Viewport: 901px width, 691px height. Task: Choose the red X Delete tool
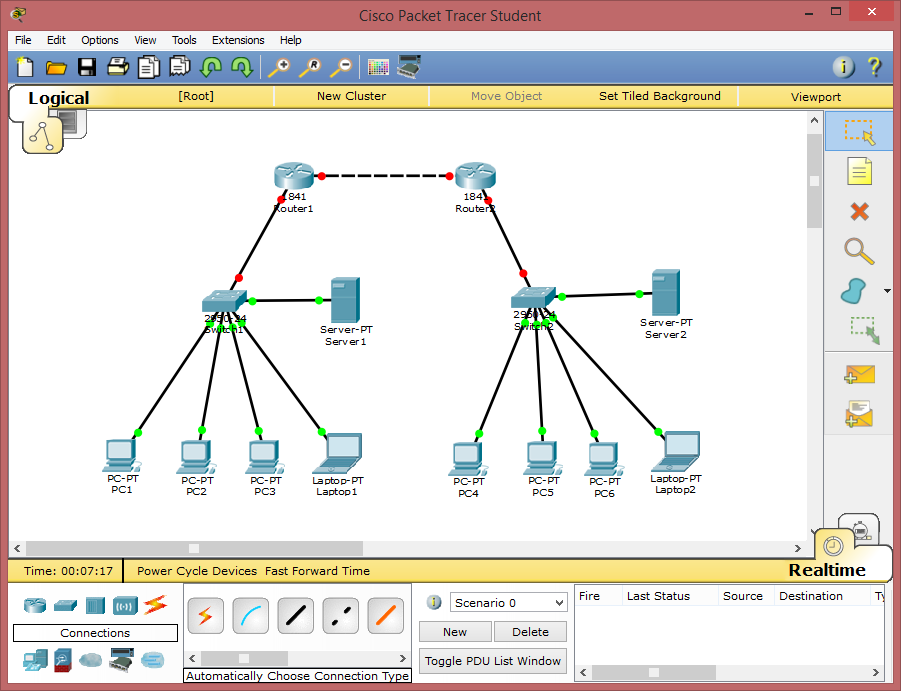click(x=860, y=211)
